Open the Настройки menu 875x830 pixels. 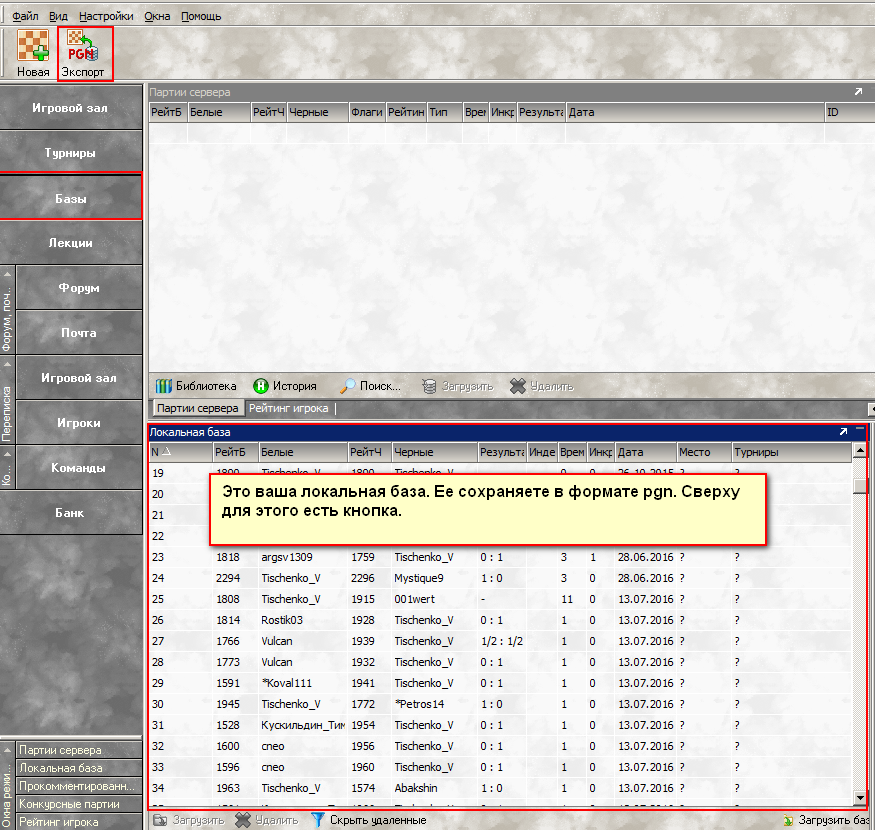pos(105,16)
